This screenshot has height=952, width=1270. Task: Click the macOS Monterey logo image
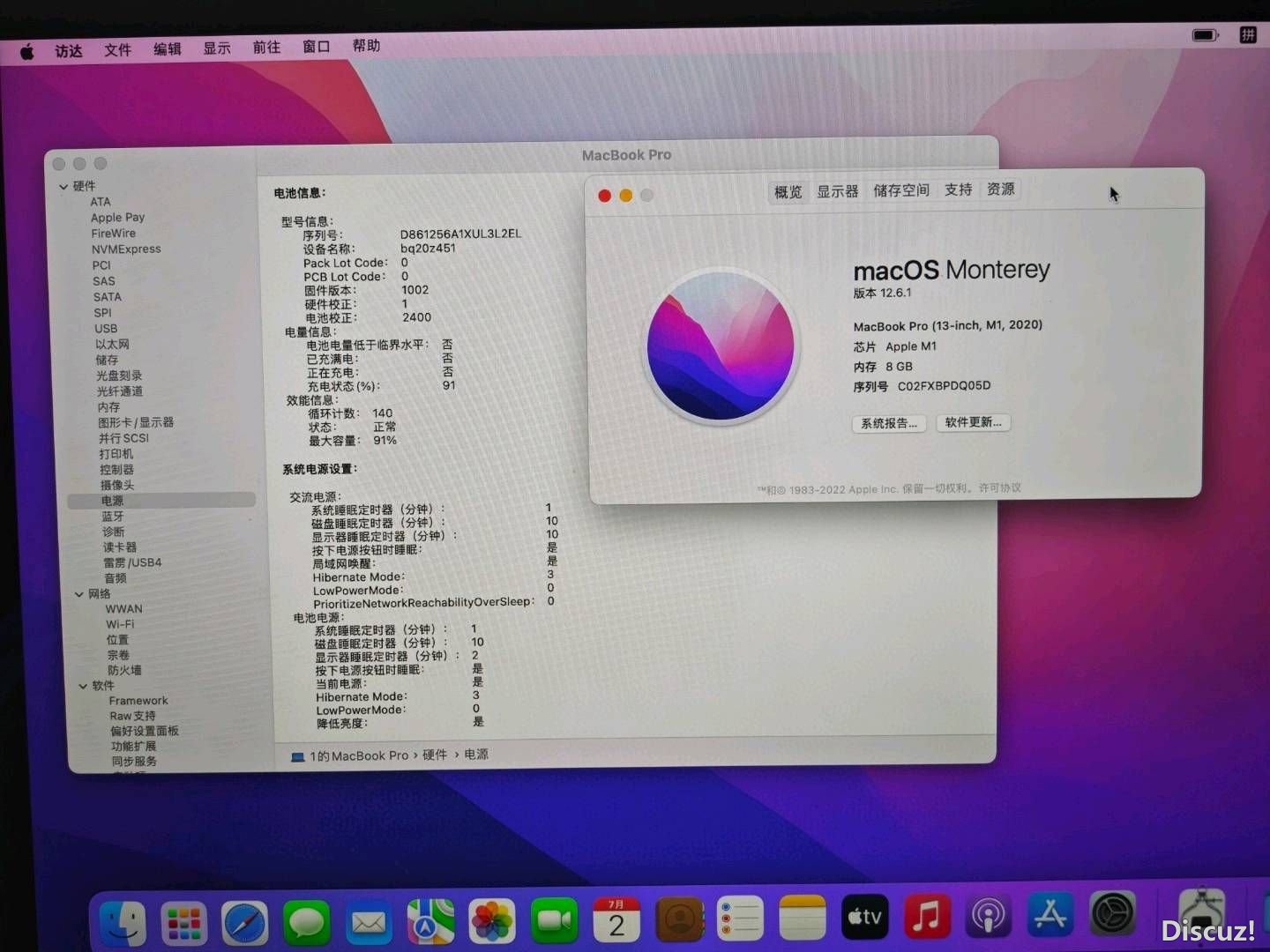point(721,346)
